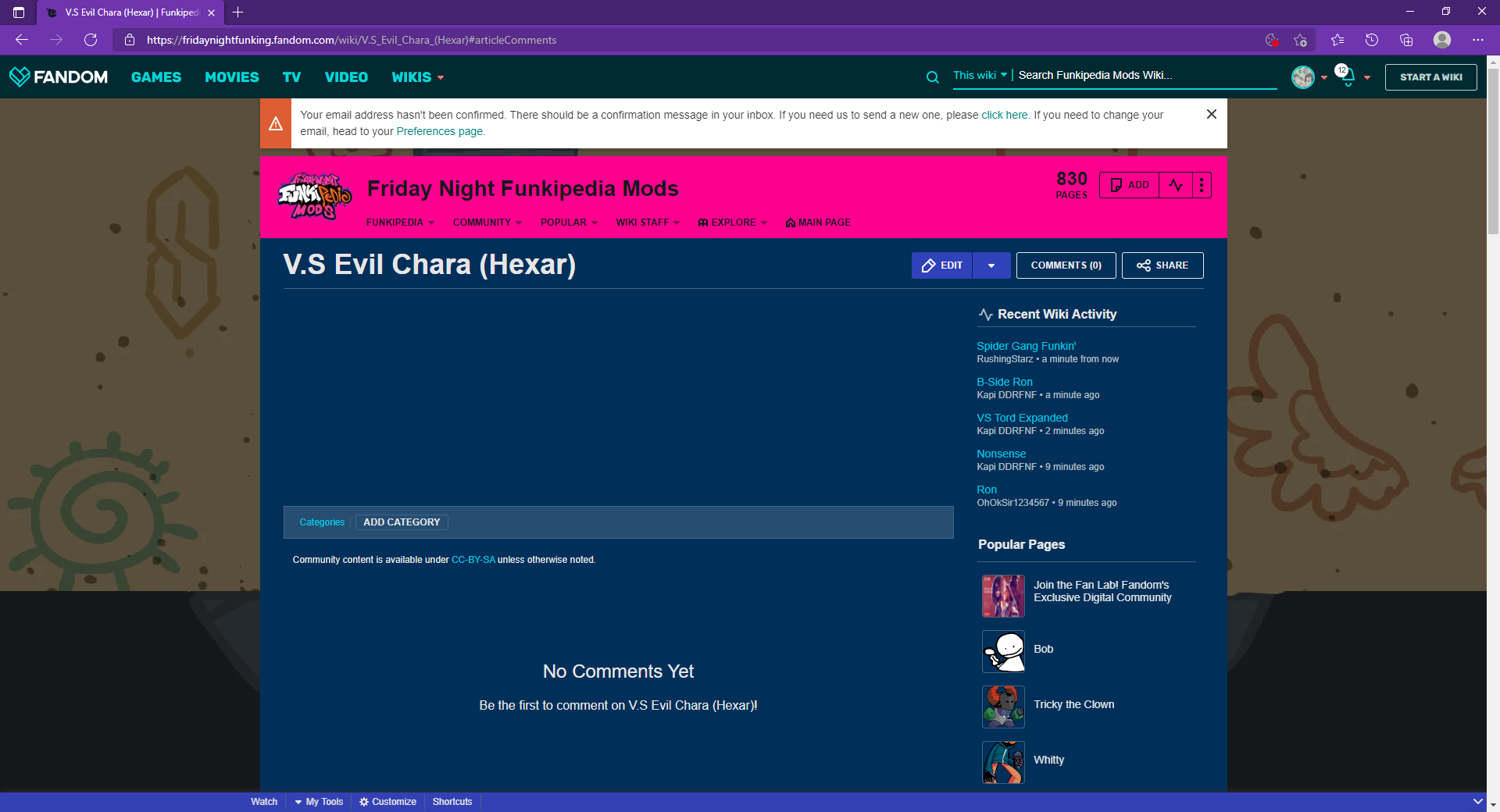The width and height of the screenshot is (1500, 812).
Task: Go back in browser history
Action: pyautogui.click(x=22, y=40)
